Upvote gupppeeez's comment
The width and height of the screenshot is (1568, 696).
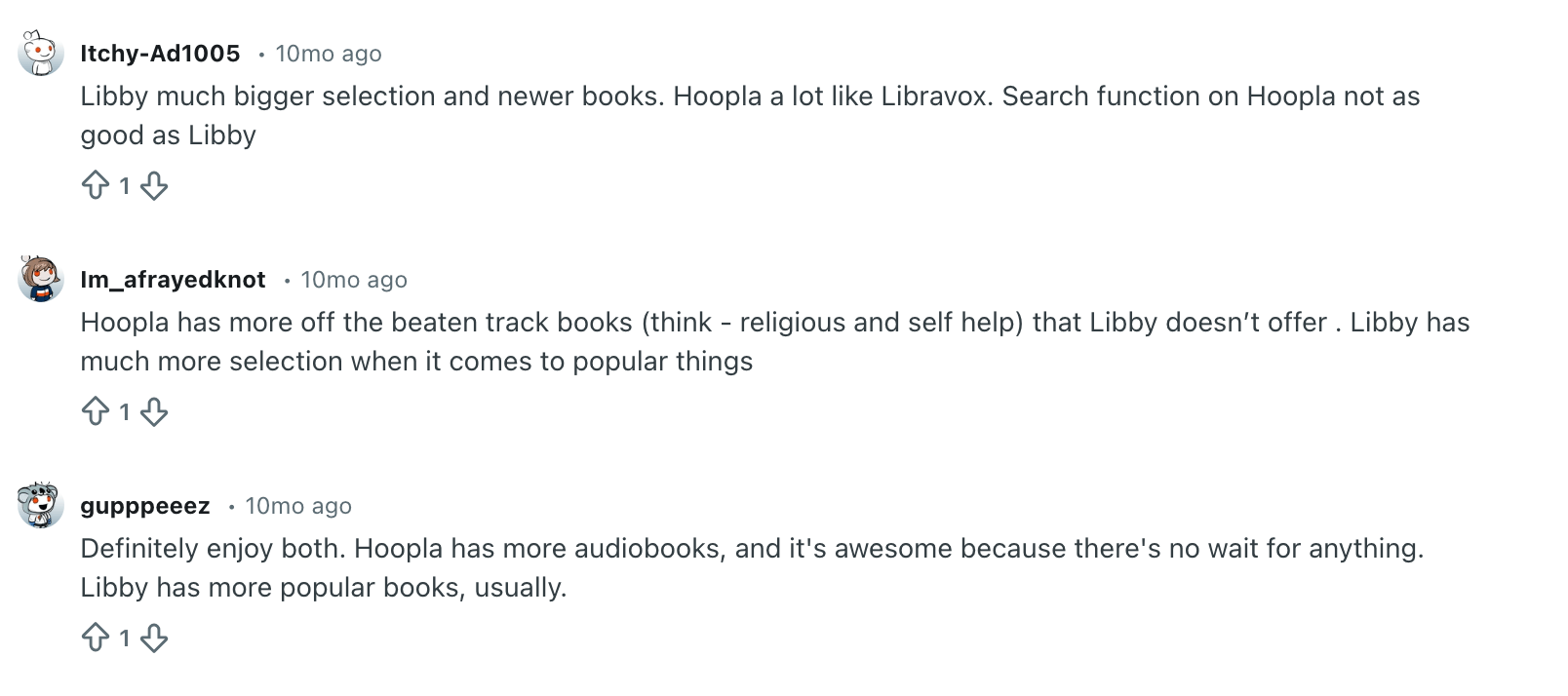coord(97,638)
